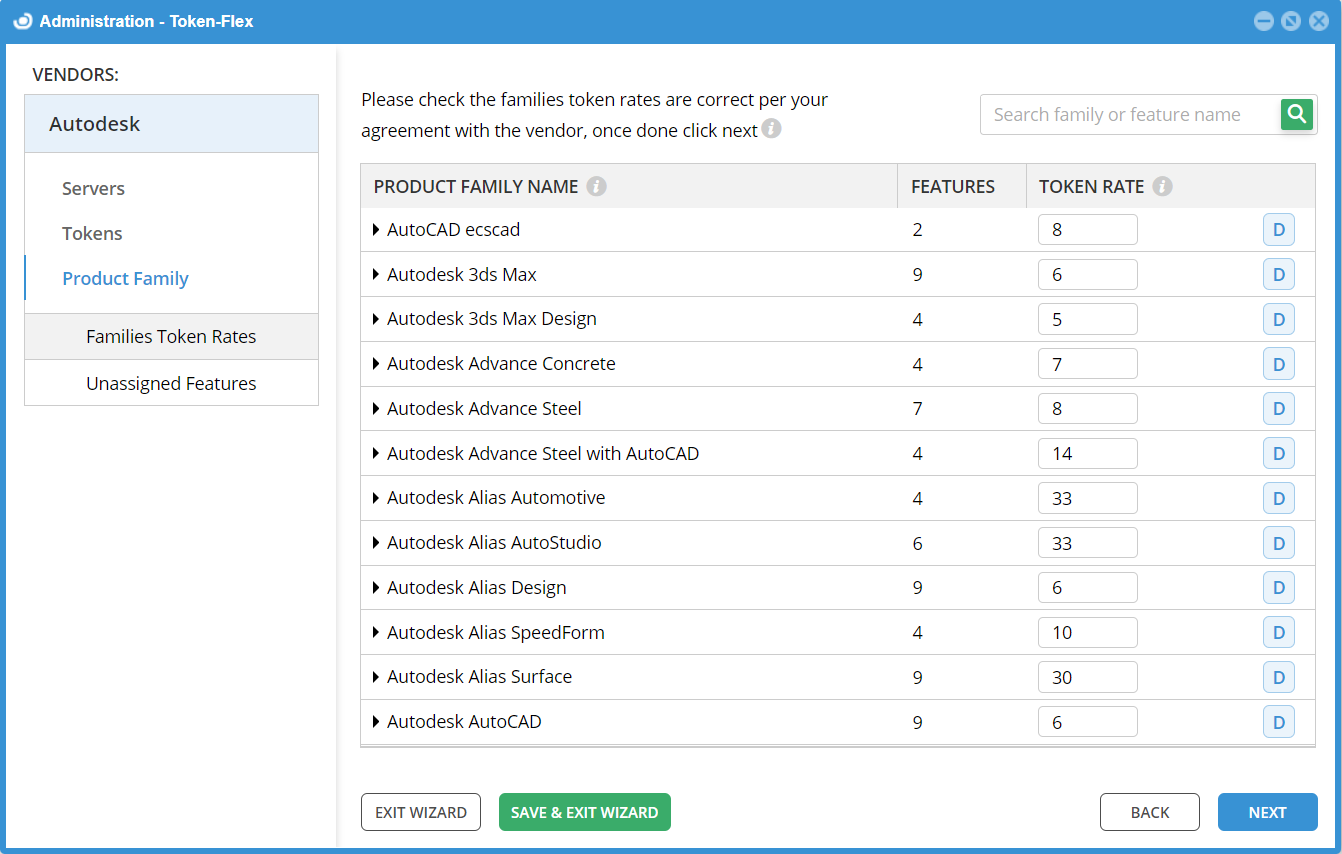Click info icon after the instructions text

(x=771, y=129)
